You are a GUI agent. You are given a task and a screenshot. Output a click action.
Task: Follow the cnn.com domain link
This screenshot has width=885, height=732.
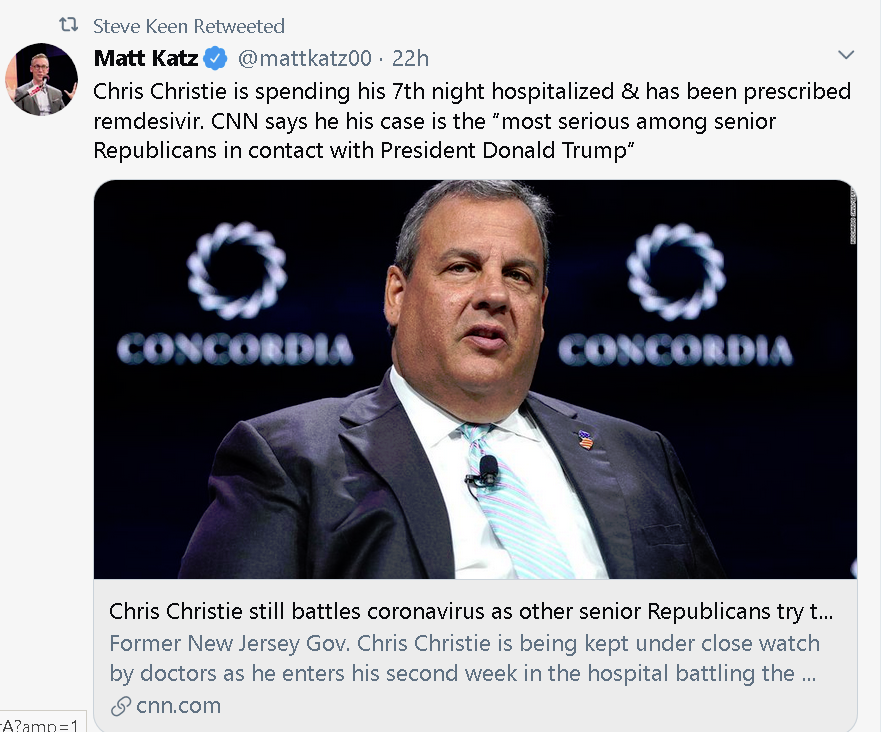pyautogui.click(x=178, y=705)
